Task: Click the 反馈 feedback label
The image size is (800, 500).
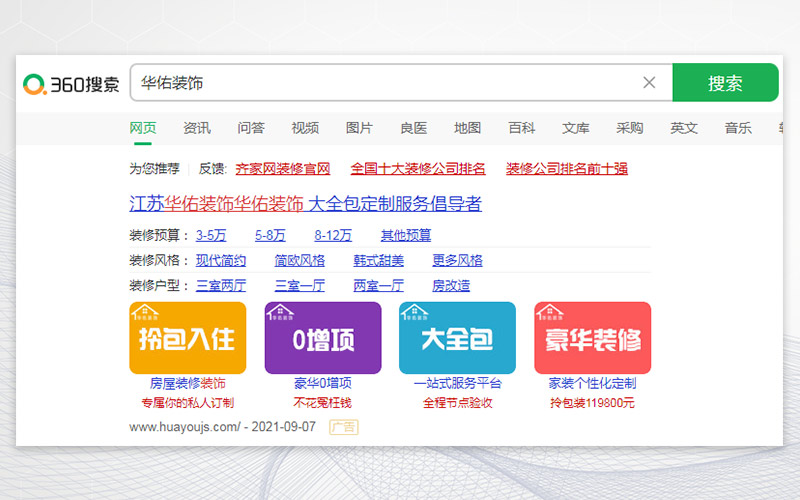Action: pyautogui.click(x=212, y=168)
